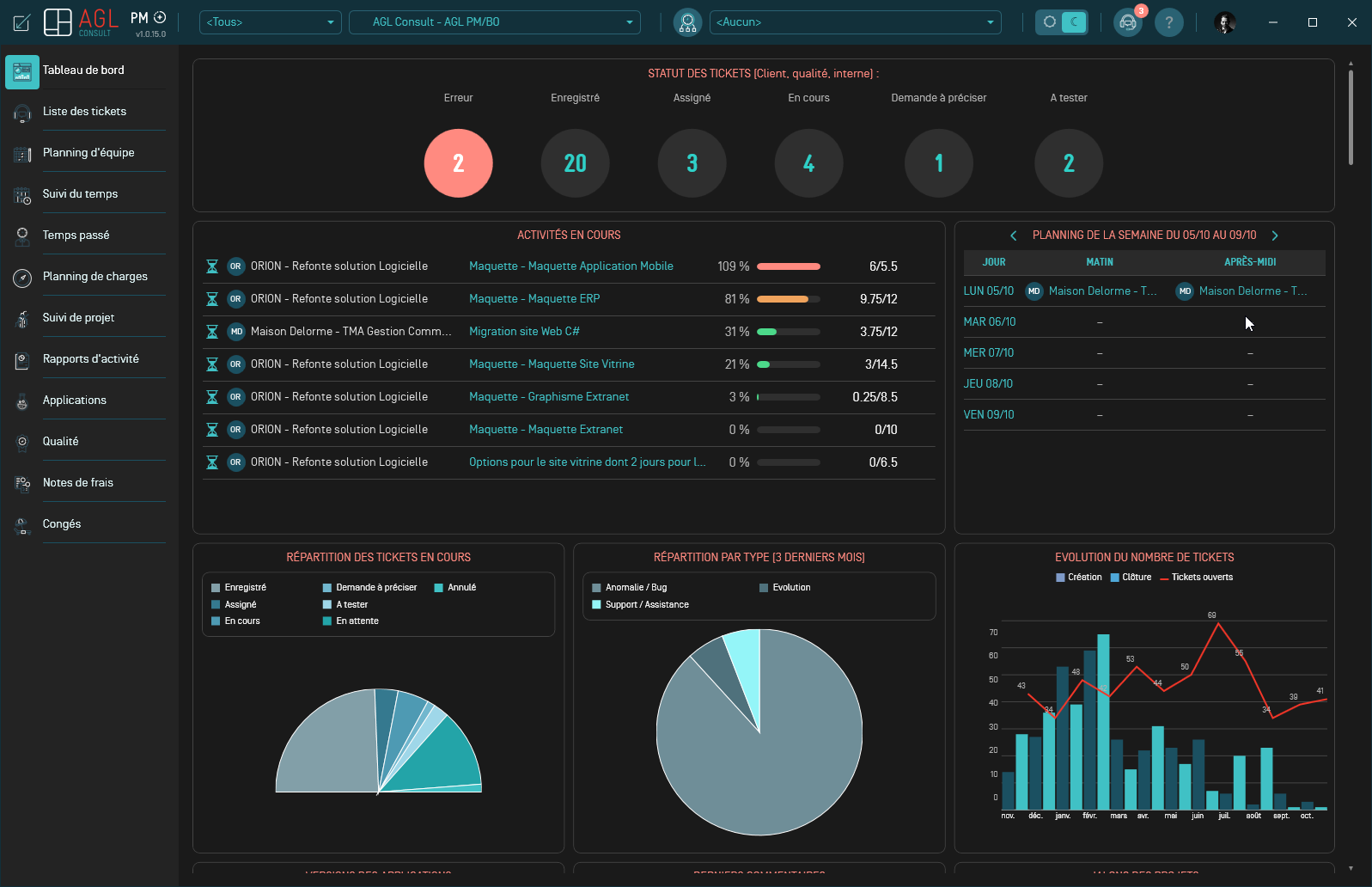Viewport: 1372px width, 887px height.
Task: Open the user profile avatar
Action: [x=1225, y=22]
